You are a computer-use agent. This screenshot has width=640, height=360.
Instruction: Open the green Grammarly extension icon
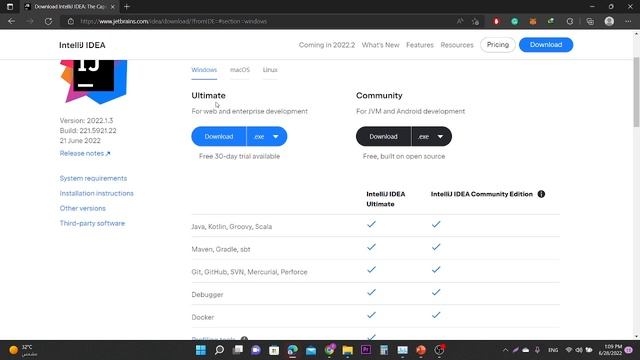click(x=515, y=21)
